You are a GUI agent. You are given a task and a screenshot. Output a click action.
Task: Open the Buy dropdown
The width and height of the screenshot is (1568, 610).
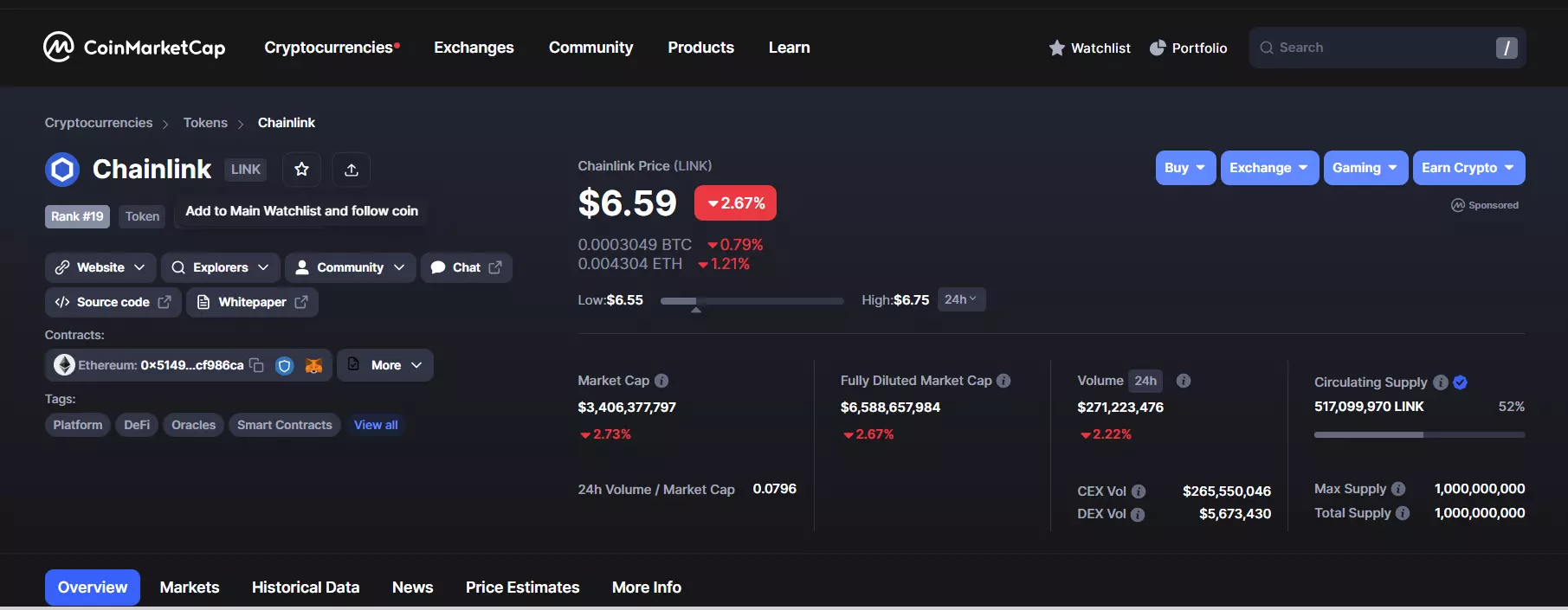[x=1185, y=168]
